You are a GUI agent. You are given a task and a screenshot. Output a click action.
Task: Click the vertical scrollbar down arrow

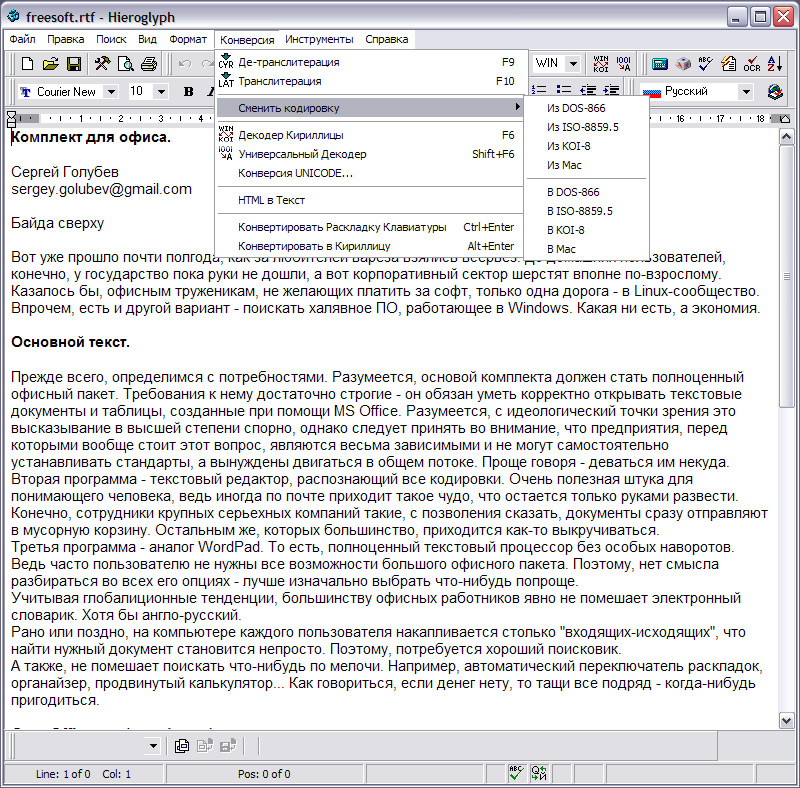pyautogui.click(x=786, y=721)
